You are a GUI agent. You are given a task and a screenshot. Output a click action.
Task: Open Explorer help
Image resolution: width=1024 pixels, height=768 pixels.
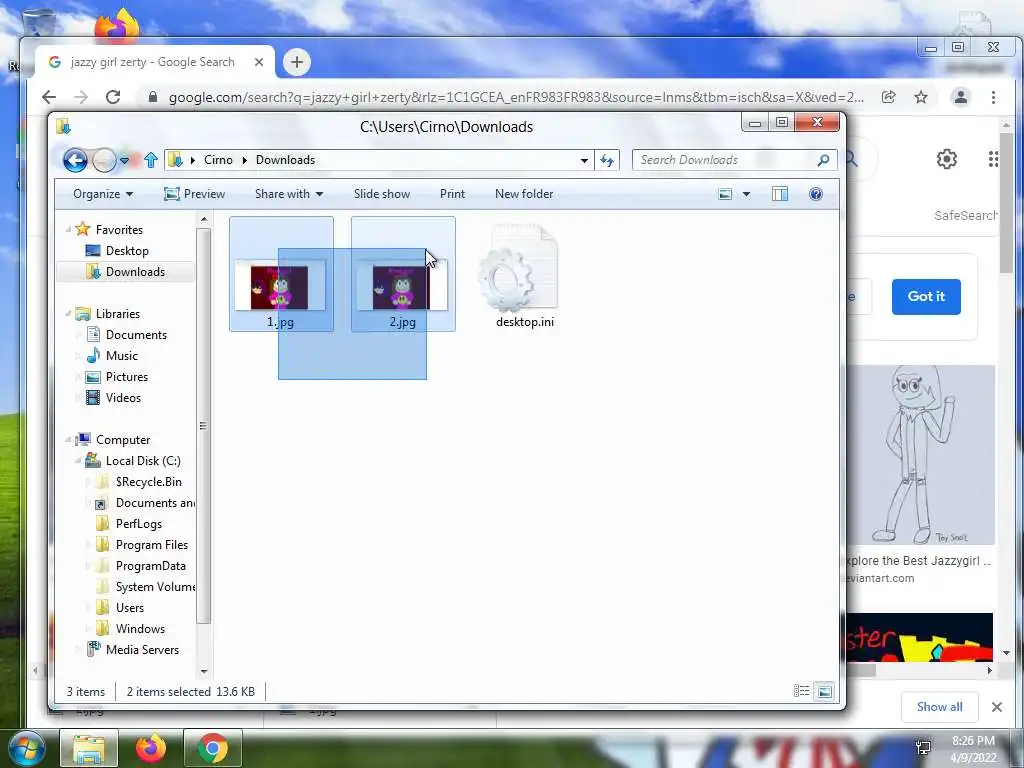click(x=816, y=194)
